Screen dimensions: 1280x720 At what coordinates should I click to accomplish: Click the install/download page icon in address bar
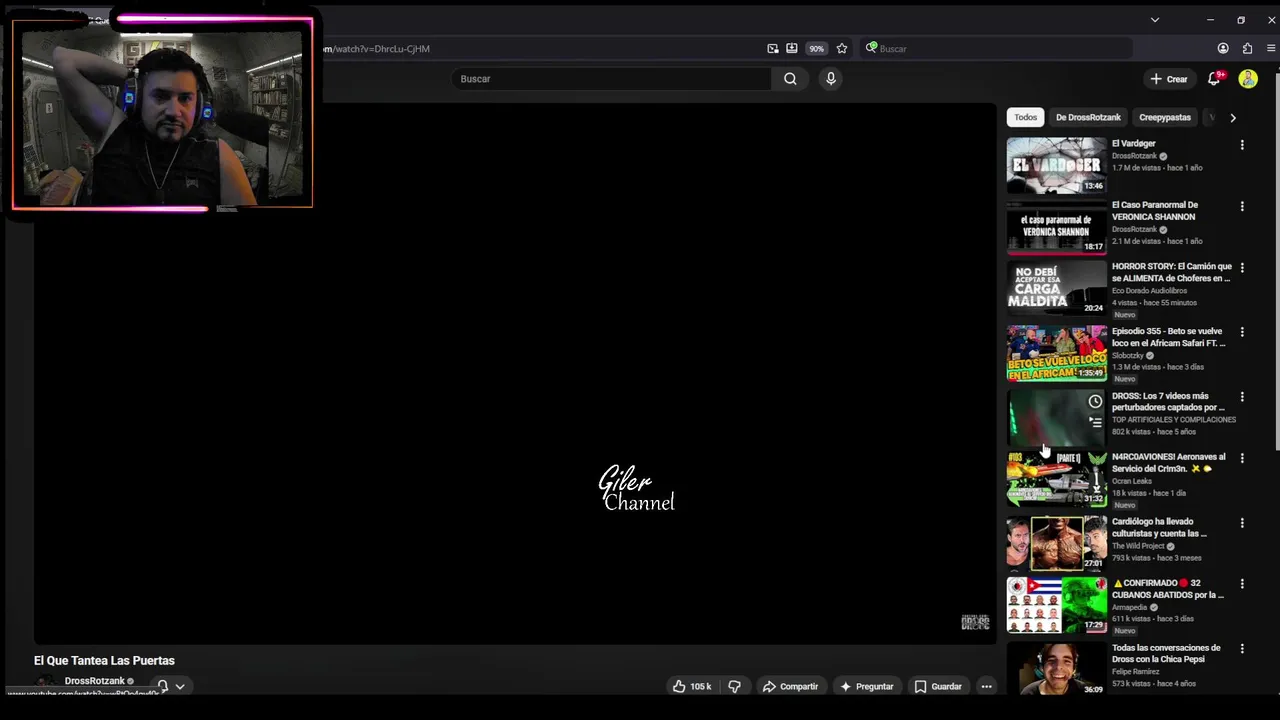click(x=792, y=48)
